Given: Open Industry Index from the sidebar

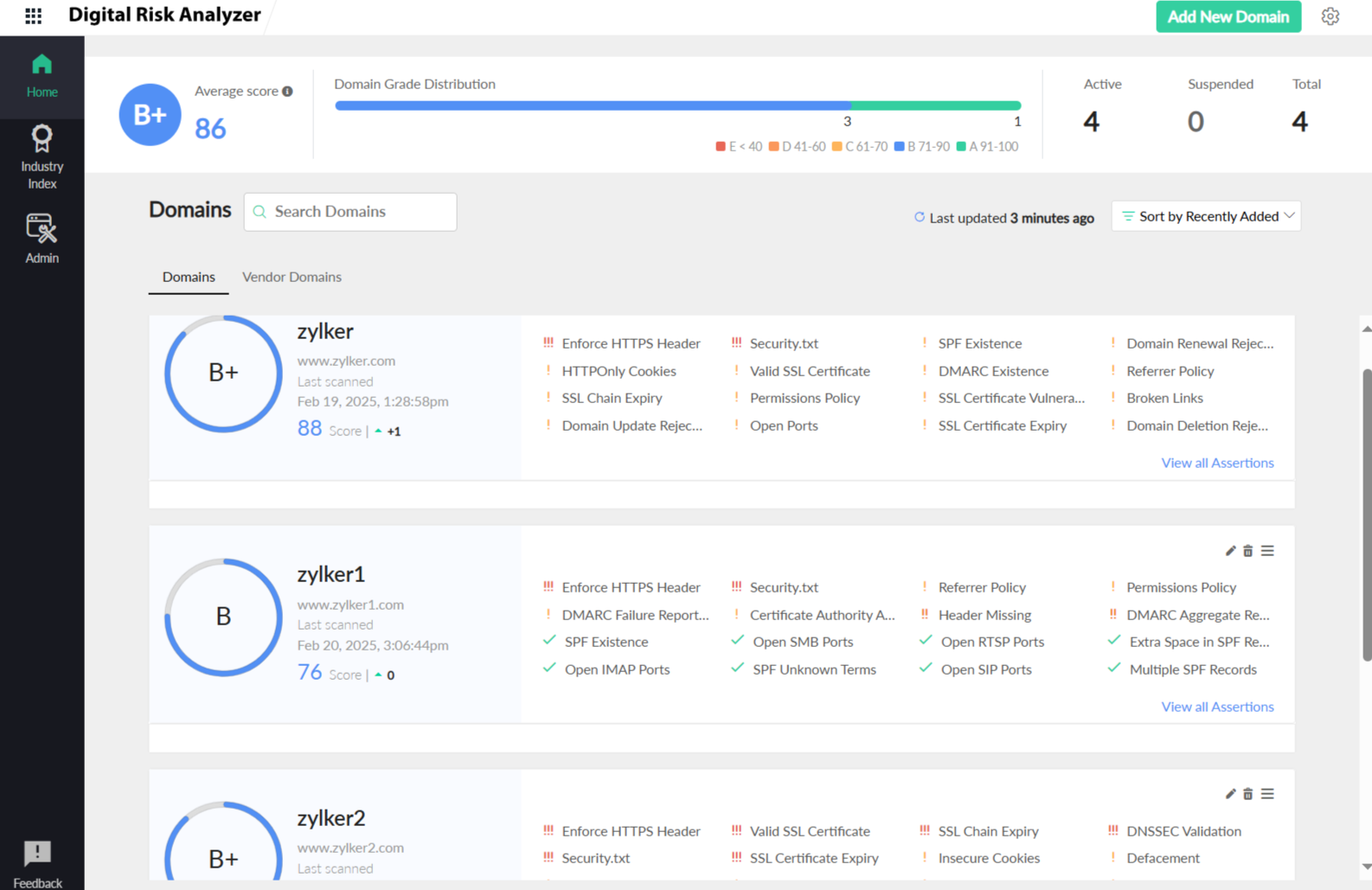Looking at the screenshot, I should click(42, 157).
